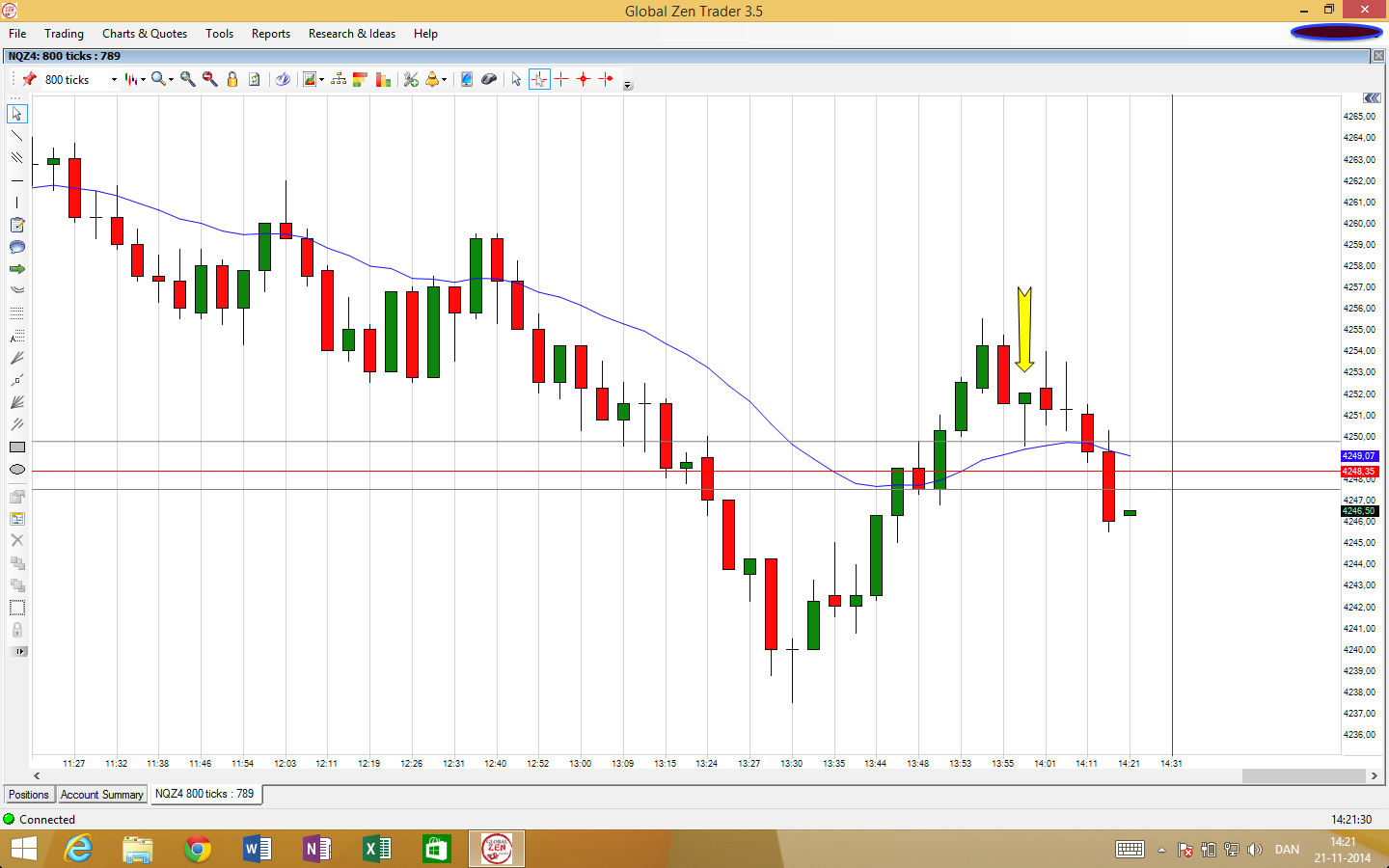Switch to the Positions tab
The image size is (1389, 868).
click(29, 795)
